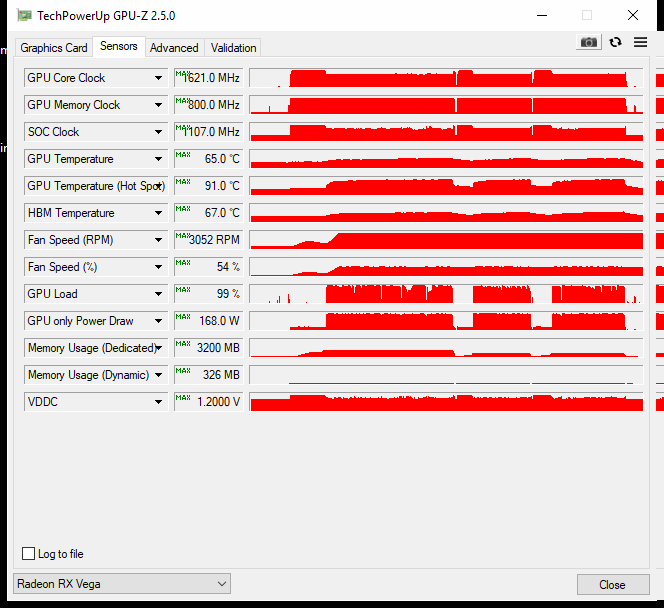Screen dimensions: 664x608
Task: Click the Fan Speed (RPM) graph
Action: (x=446, y=240)
